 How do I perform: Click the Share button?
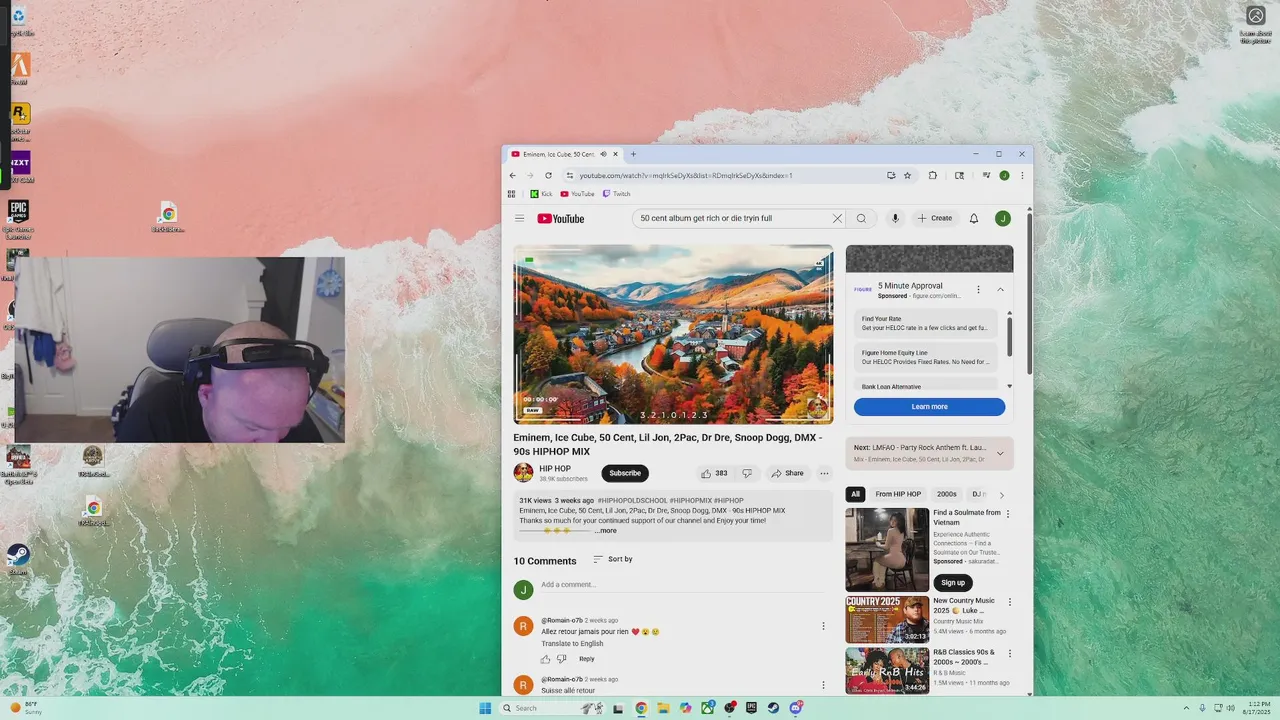coord(787,473)
